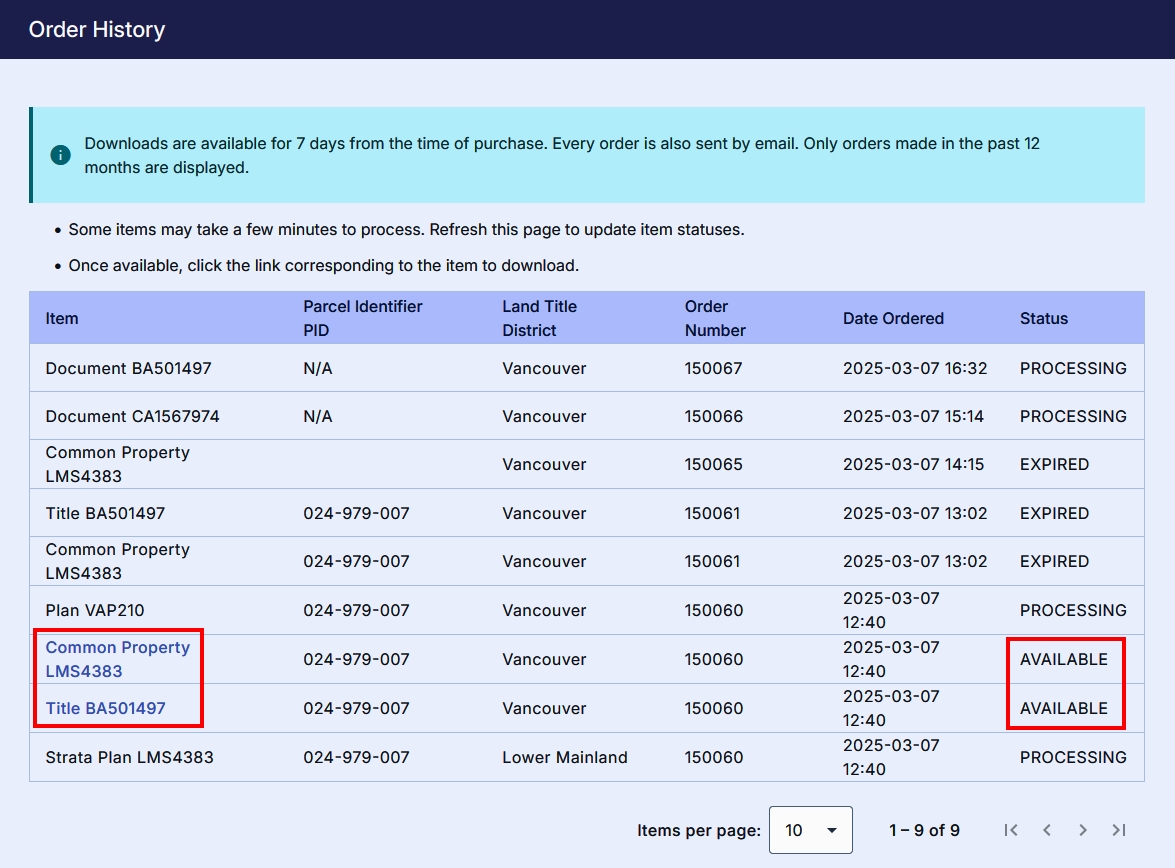Viewport: 1175px width, 868px height.
Task: Click PROCESSING status for Plan VAP210
Action: pos(1073,610)
